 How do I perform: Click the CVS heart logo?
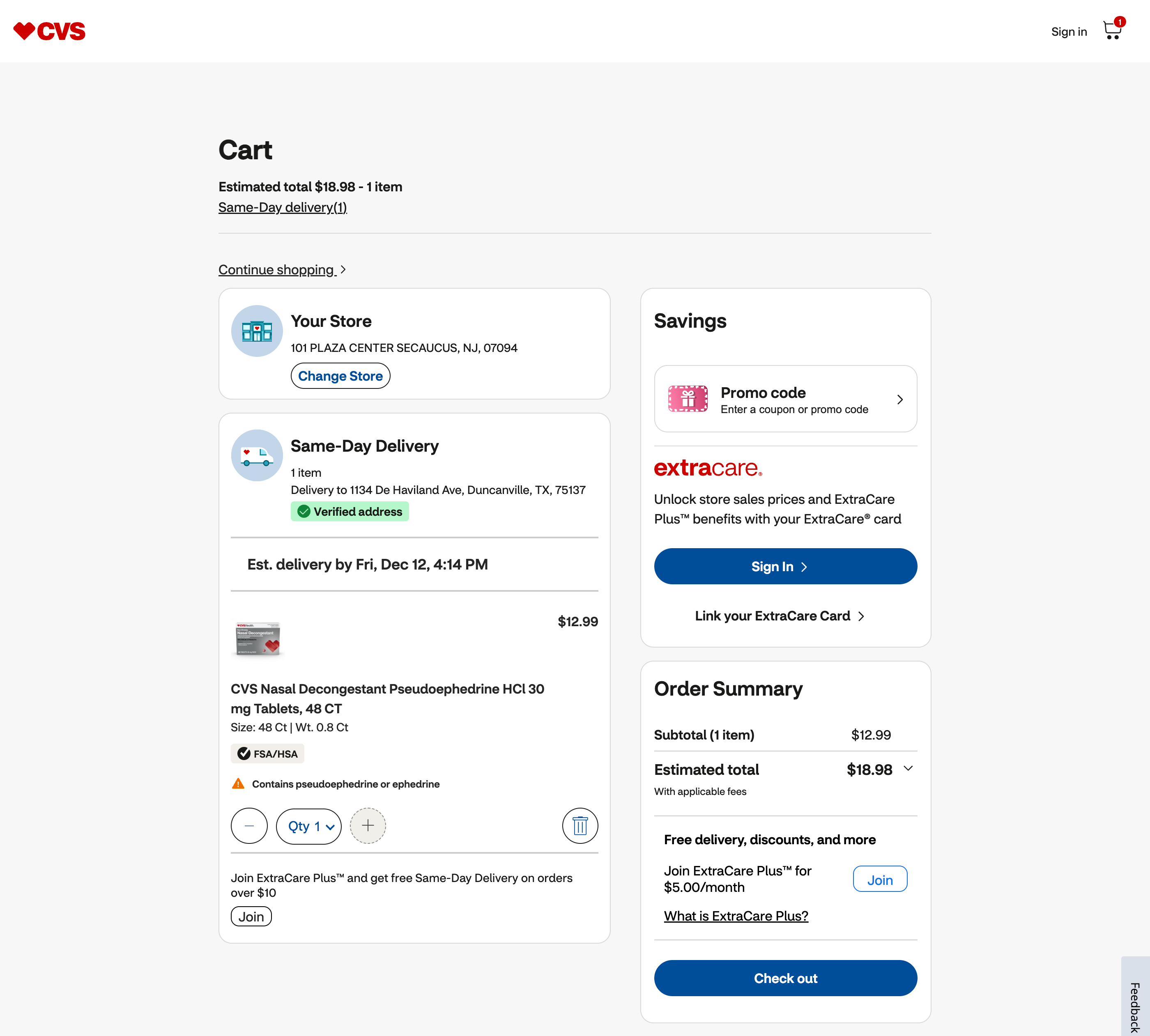(x=49, y=31)
